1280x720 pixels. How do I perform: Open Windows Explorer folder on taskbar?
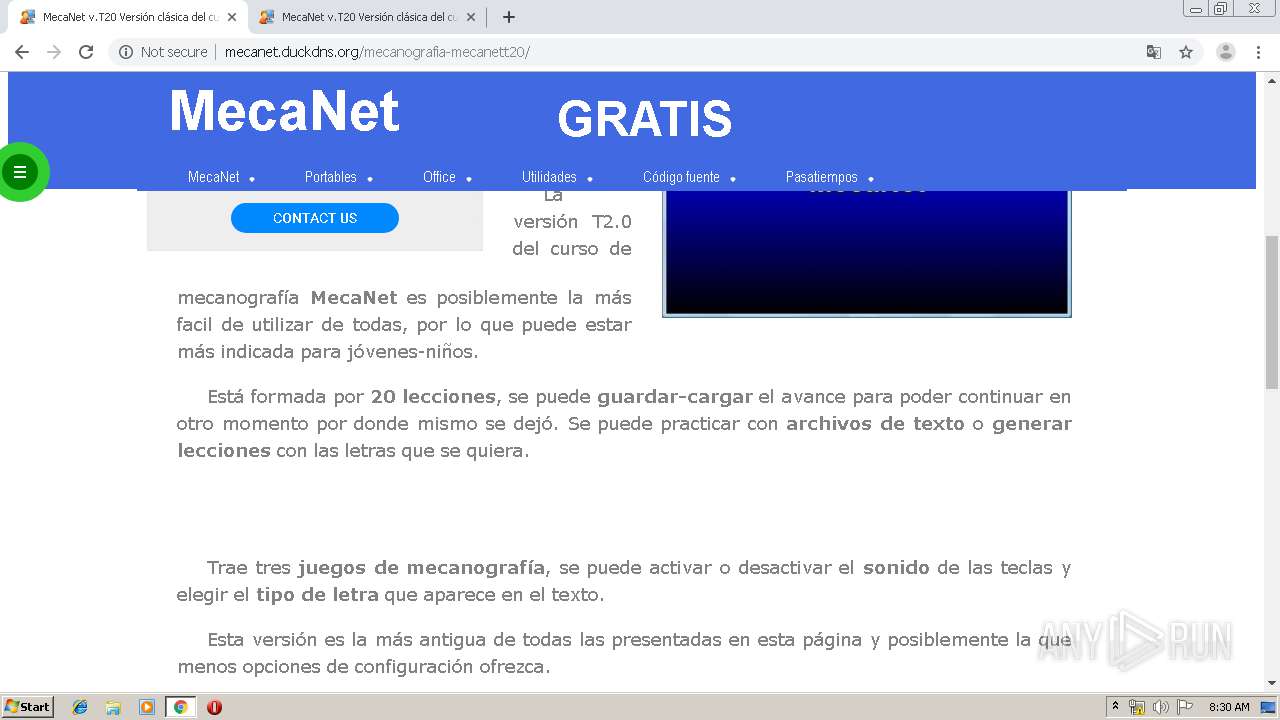point(113,707)
